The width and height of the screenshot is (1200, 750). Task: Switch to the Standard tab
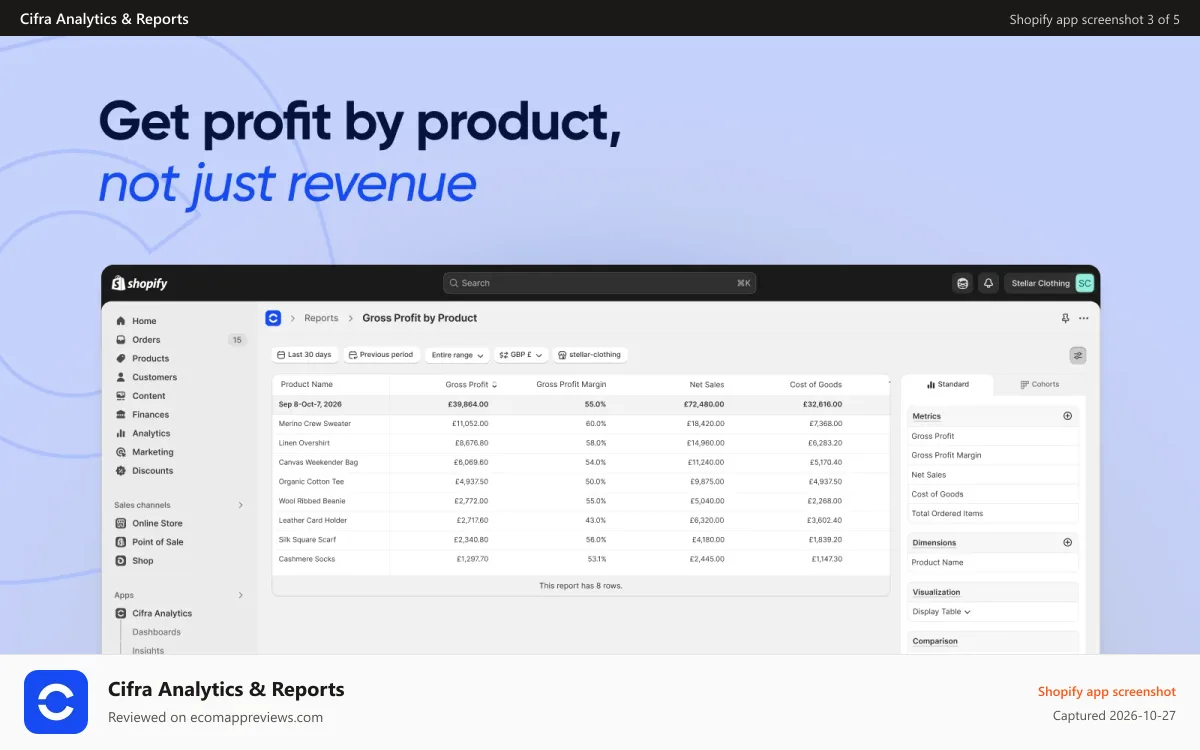947,384
